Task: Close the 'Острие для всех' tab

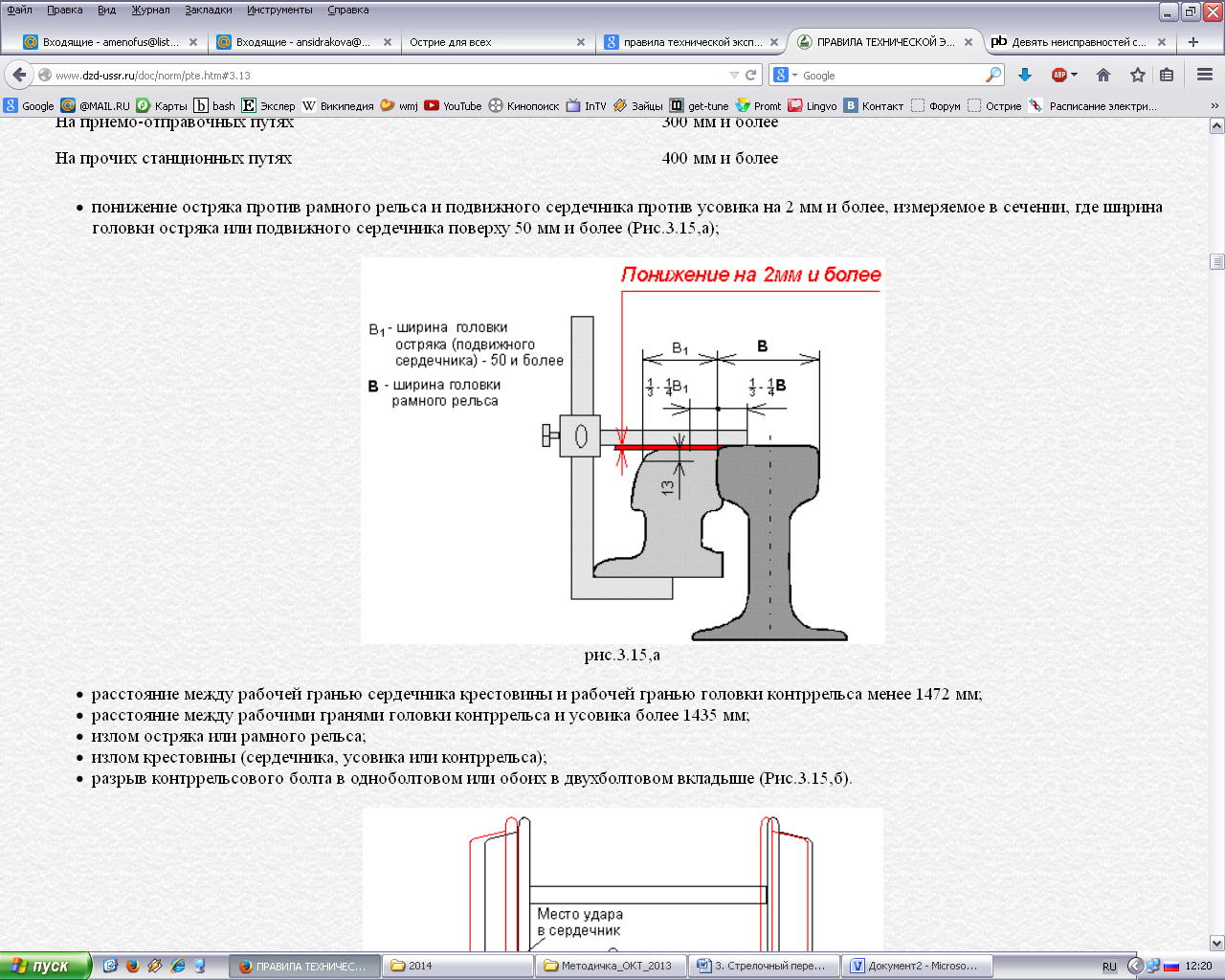Action: pyautogui.click(x=581, y=42)
